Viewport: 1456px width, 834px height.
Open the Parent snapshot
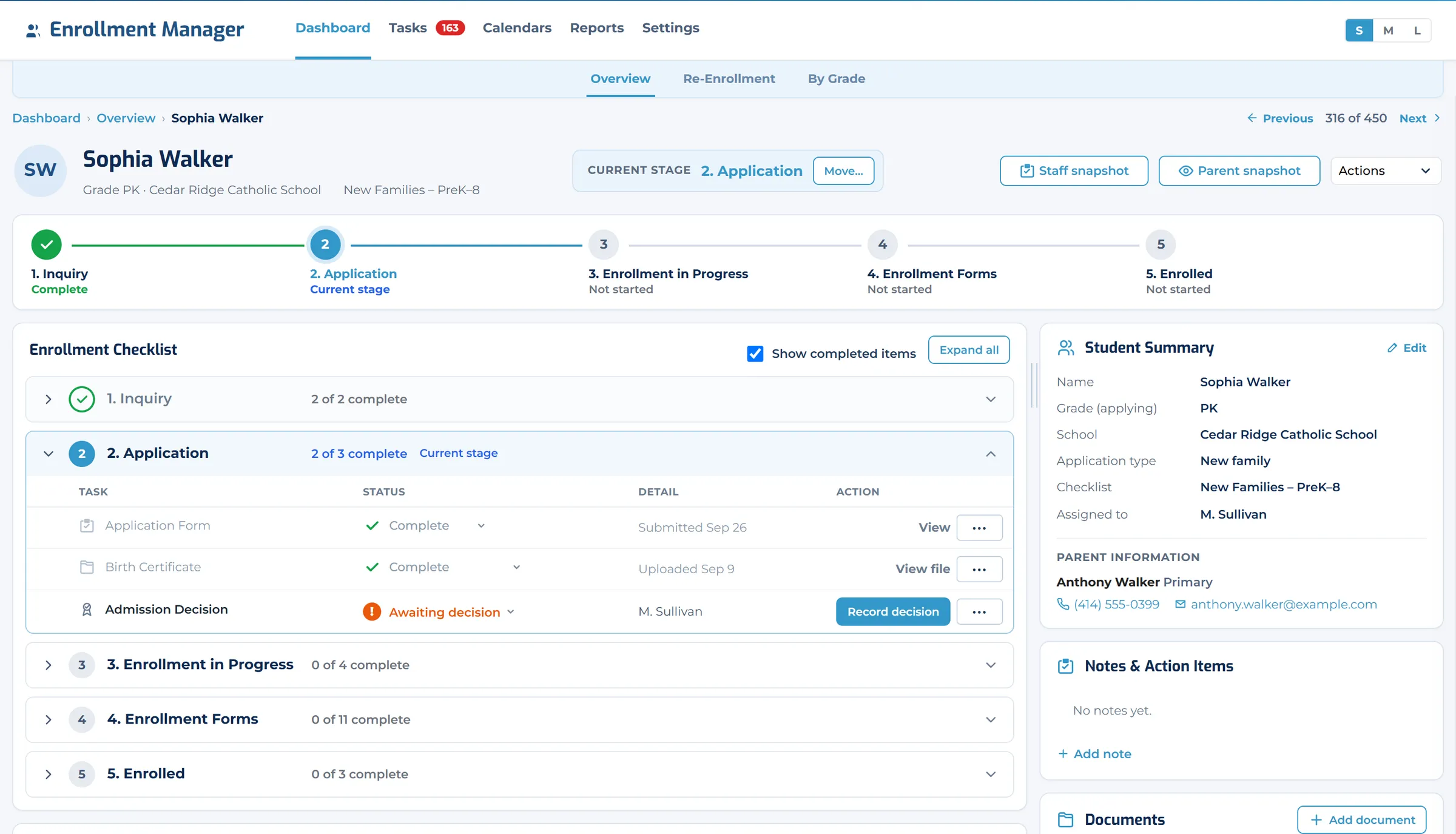(1239, 171)
